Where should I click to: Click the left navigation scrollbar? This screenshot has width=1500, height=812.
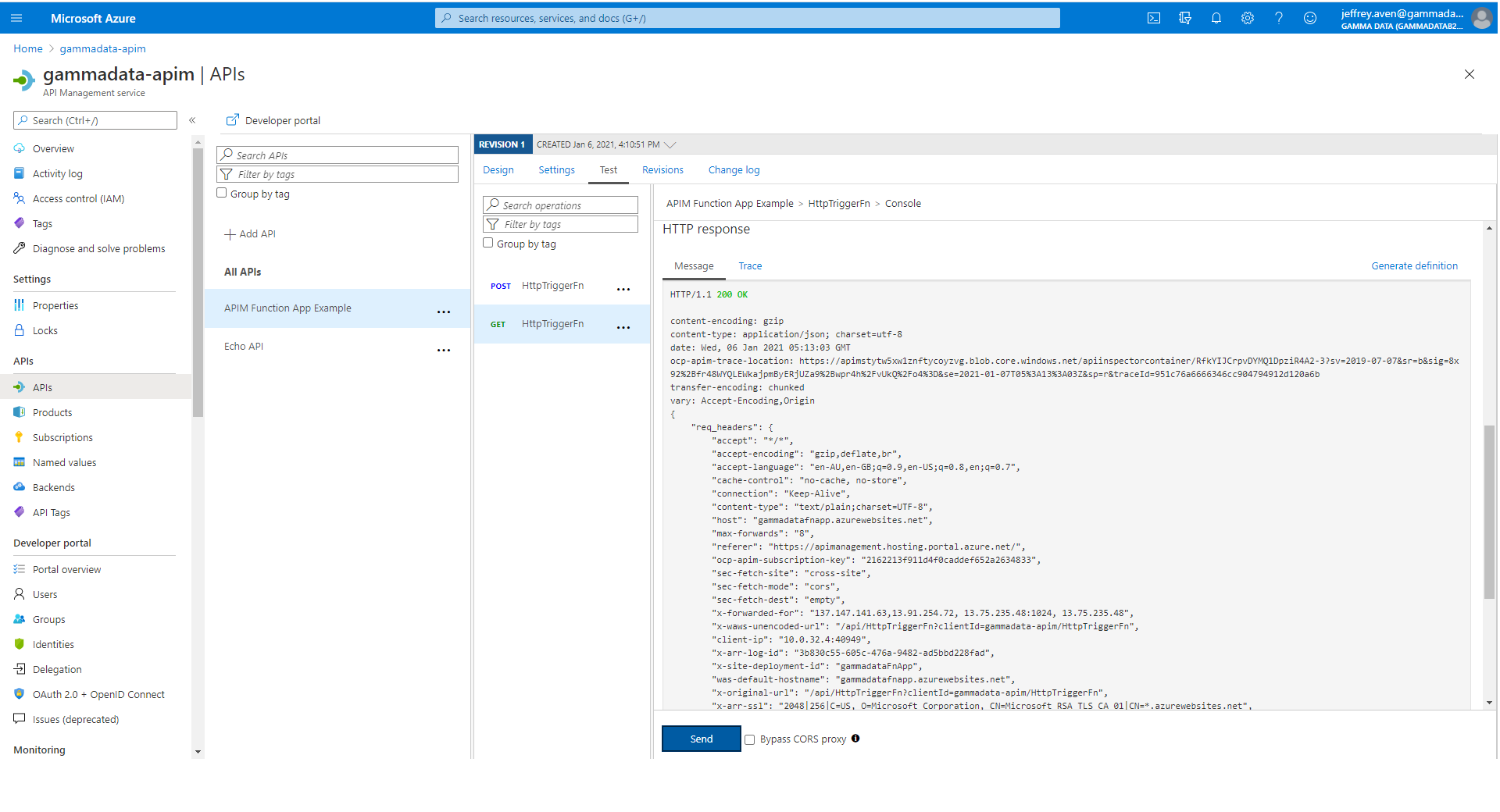(x=198, y=281)
